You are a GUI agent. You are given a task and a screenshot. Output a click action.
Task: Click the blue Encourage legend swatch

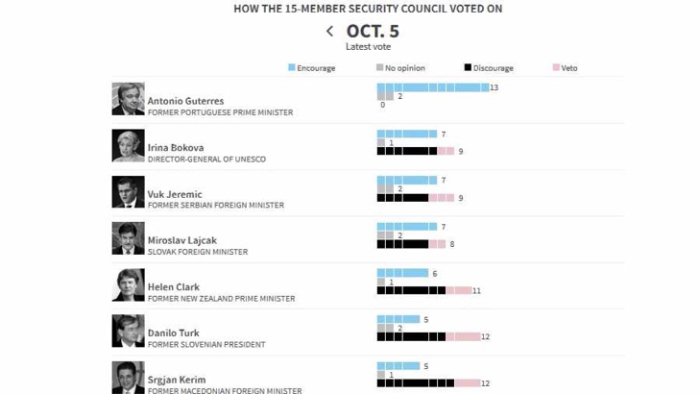(292, 67)
